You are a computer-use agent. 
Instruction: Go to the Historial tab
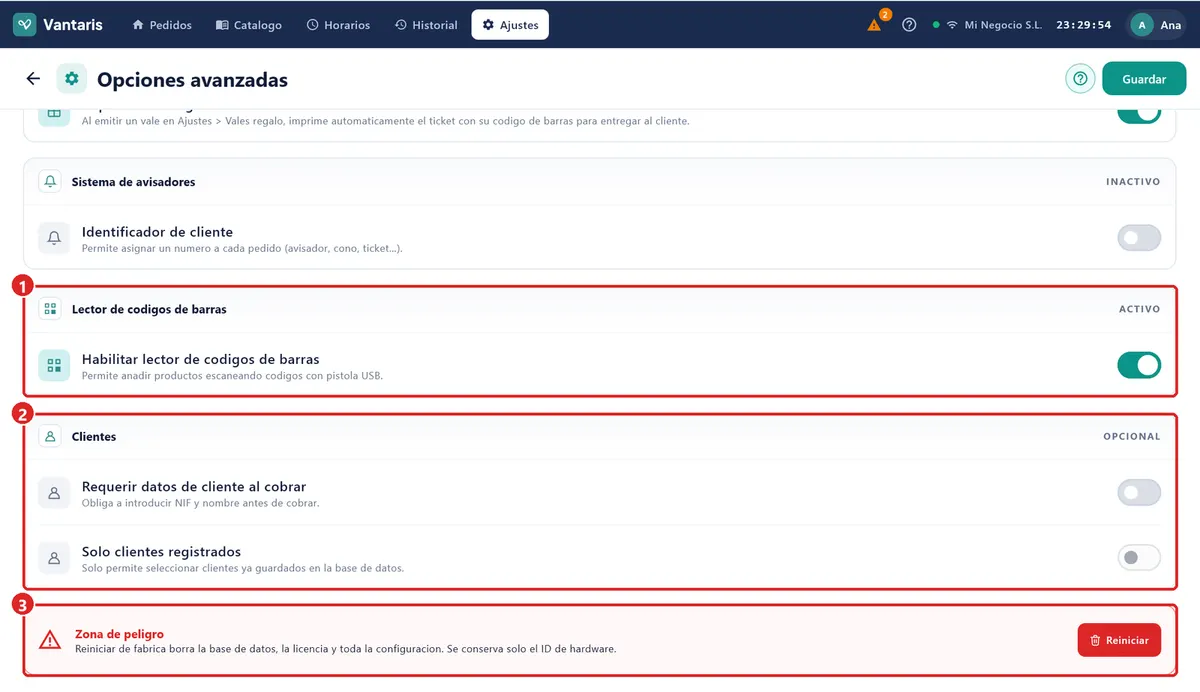[426, 25]
